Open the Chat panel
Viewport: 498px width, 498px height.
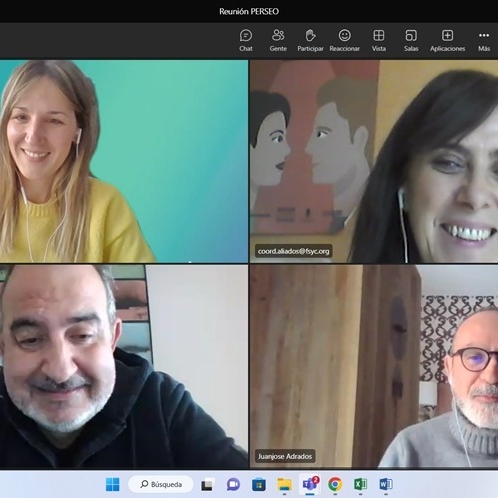(246, 40)
